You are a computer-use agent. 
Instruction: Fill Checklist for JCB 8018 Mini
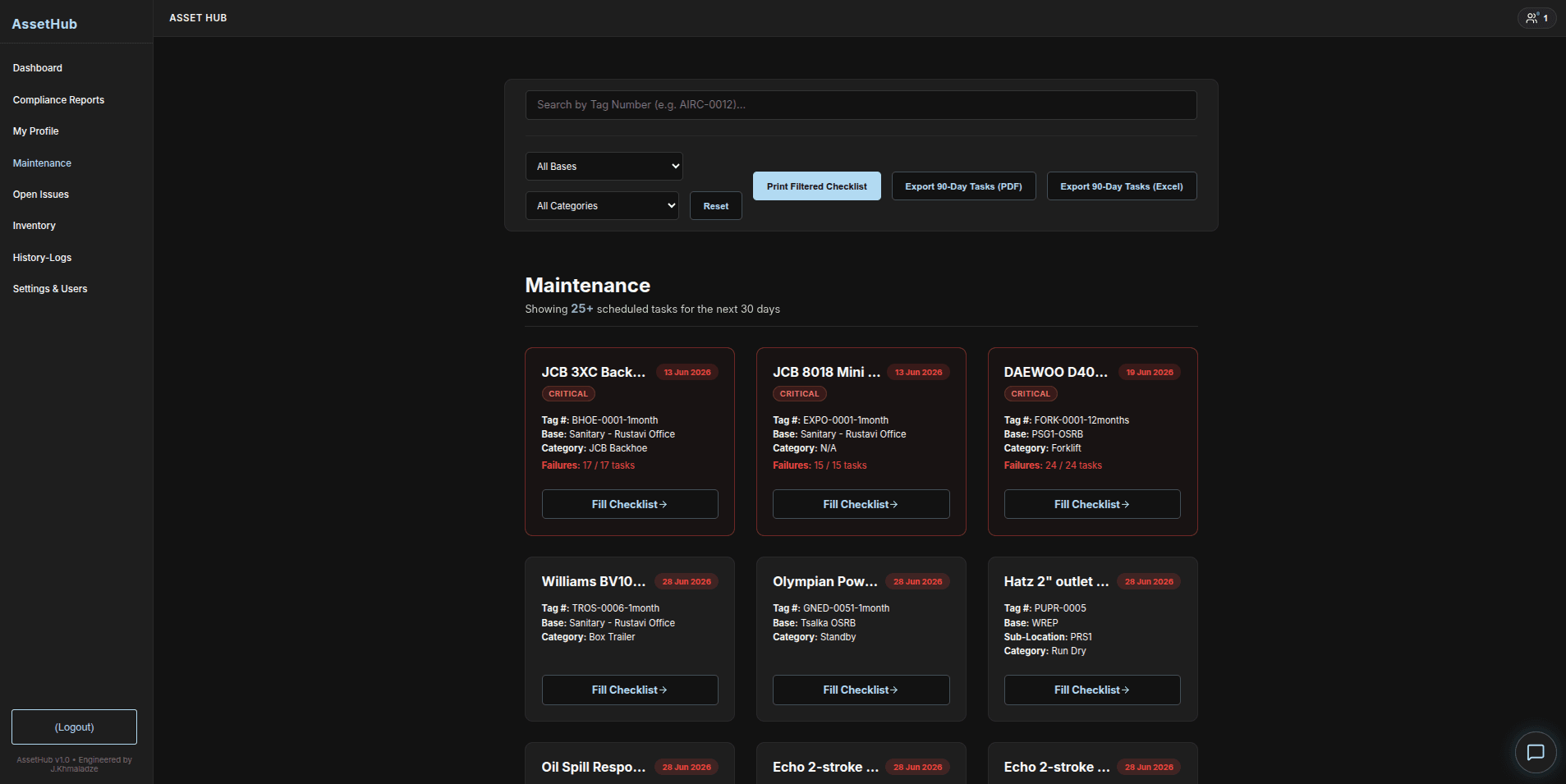[861, 504]
